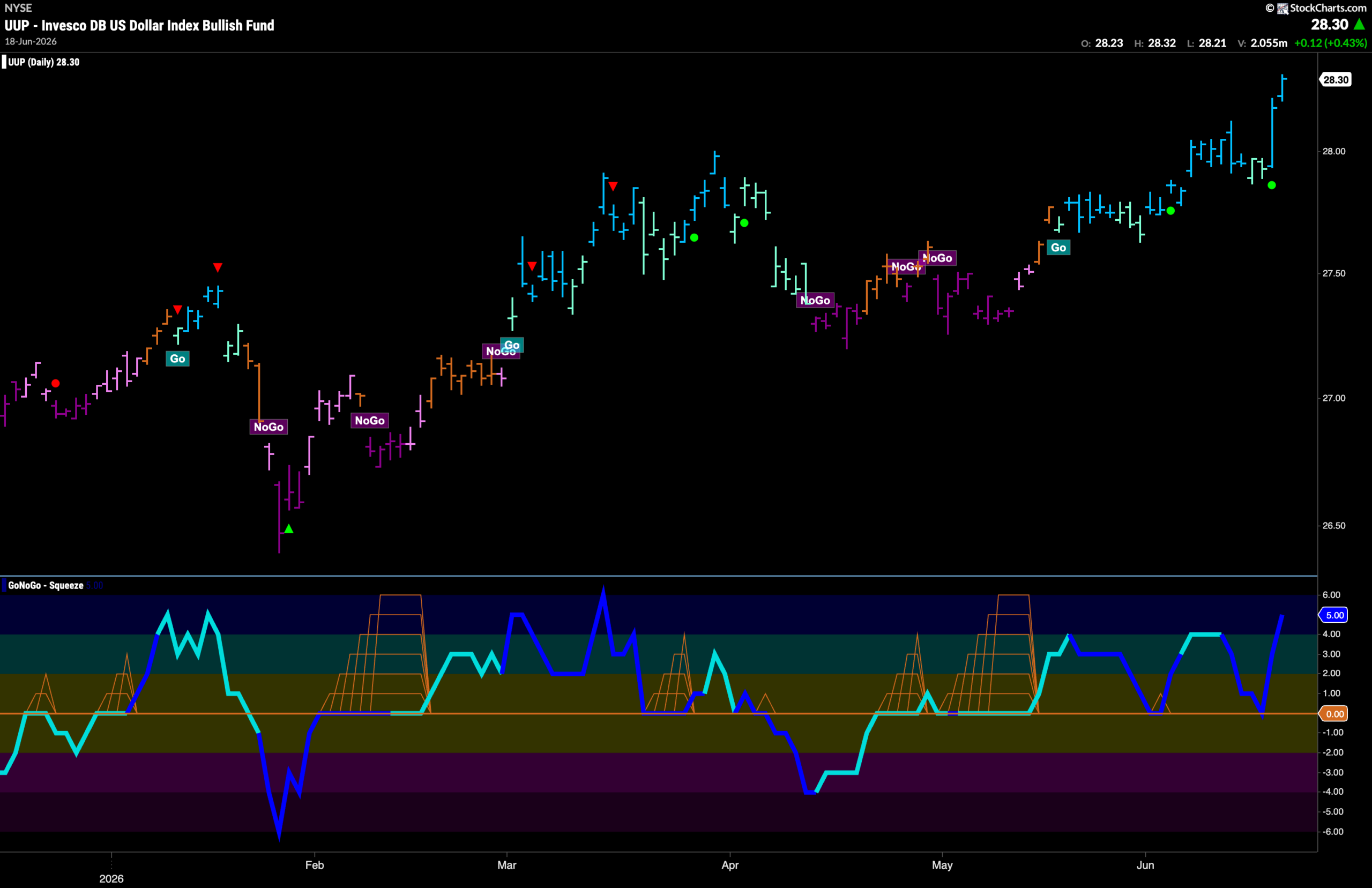Click the green dot below the late-March bars
Viewport: 1372px width, 888px height.
click(694, 237)
